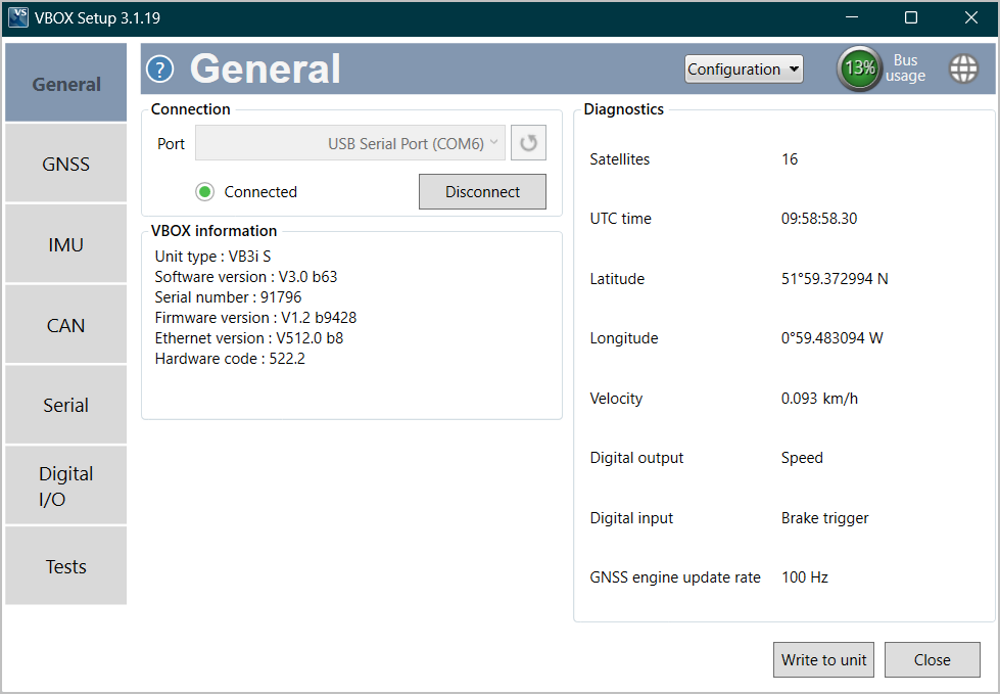1000x695 pixels.
Task: Open the IMU tab
Action: 66,244
